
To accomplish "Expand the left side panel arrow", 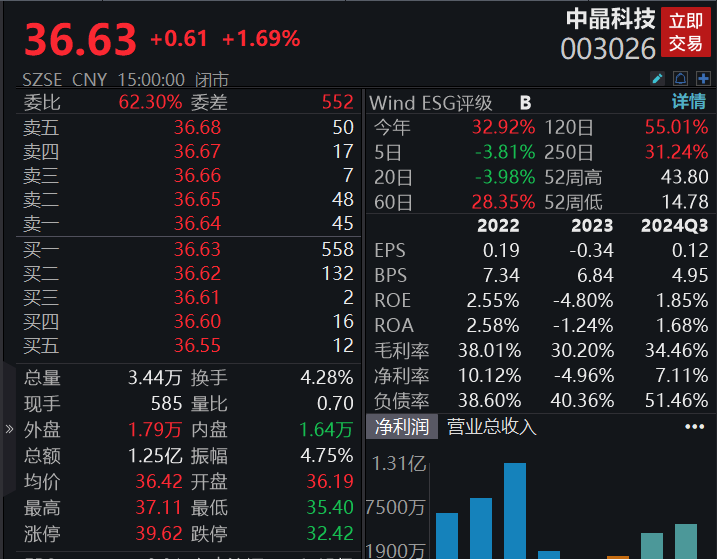I will [x=9, y=430].
